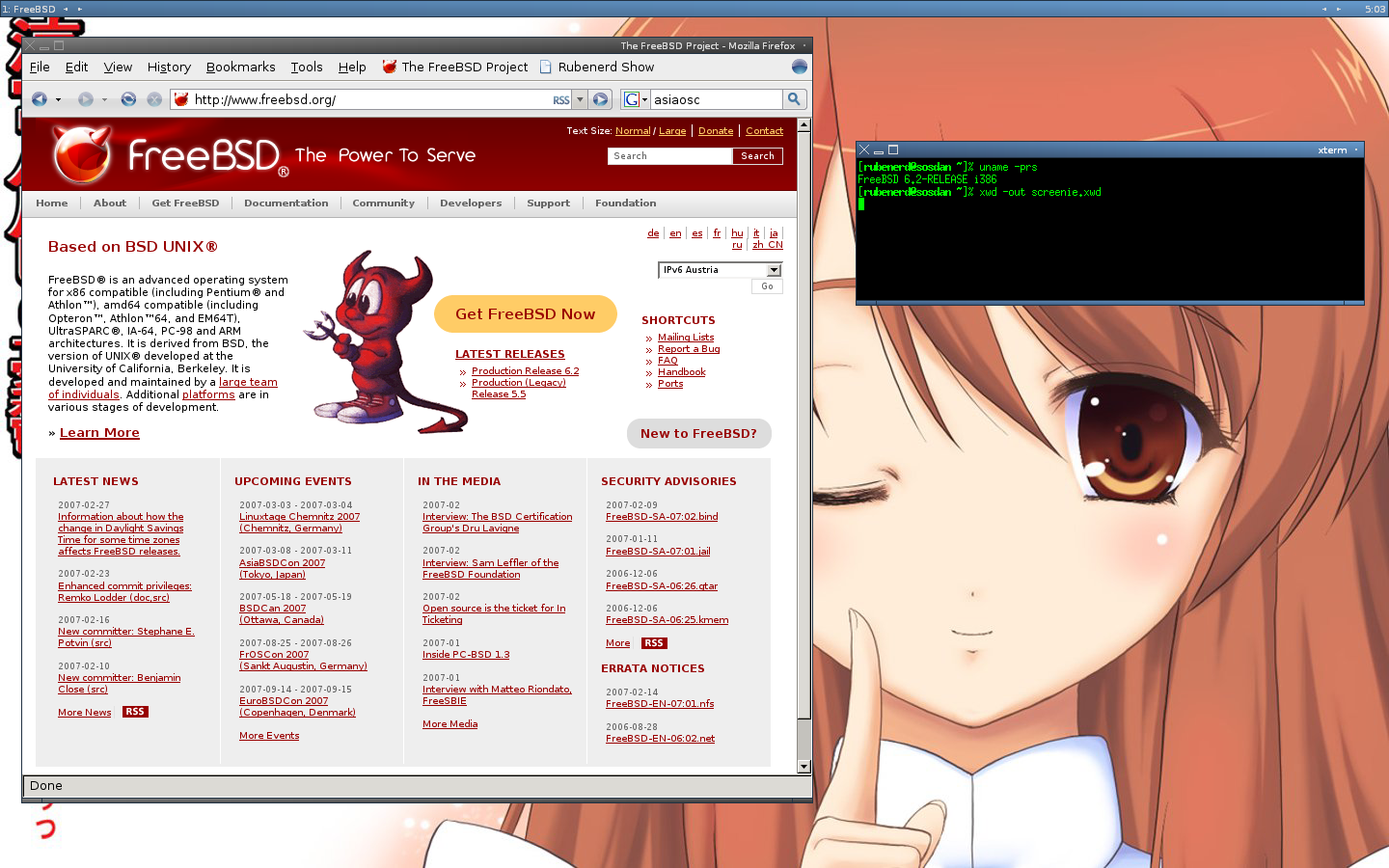This screenshot has width=1389, height=868.
Task: Open the Help menu
Action: click(352, 67)
